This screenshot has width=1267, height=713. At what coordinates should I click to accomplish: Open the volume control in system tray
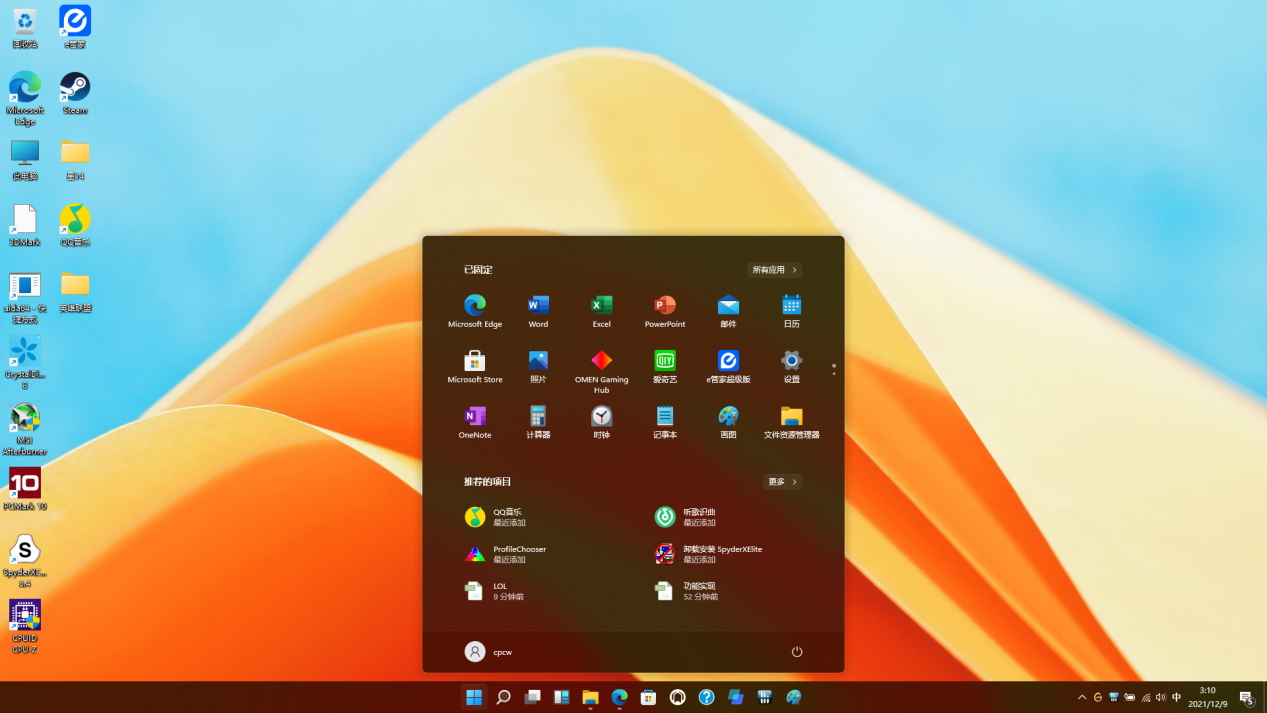(x=1160, y=697)
